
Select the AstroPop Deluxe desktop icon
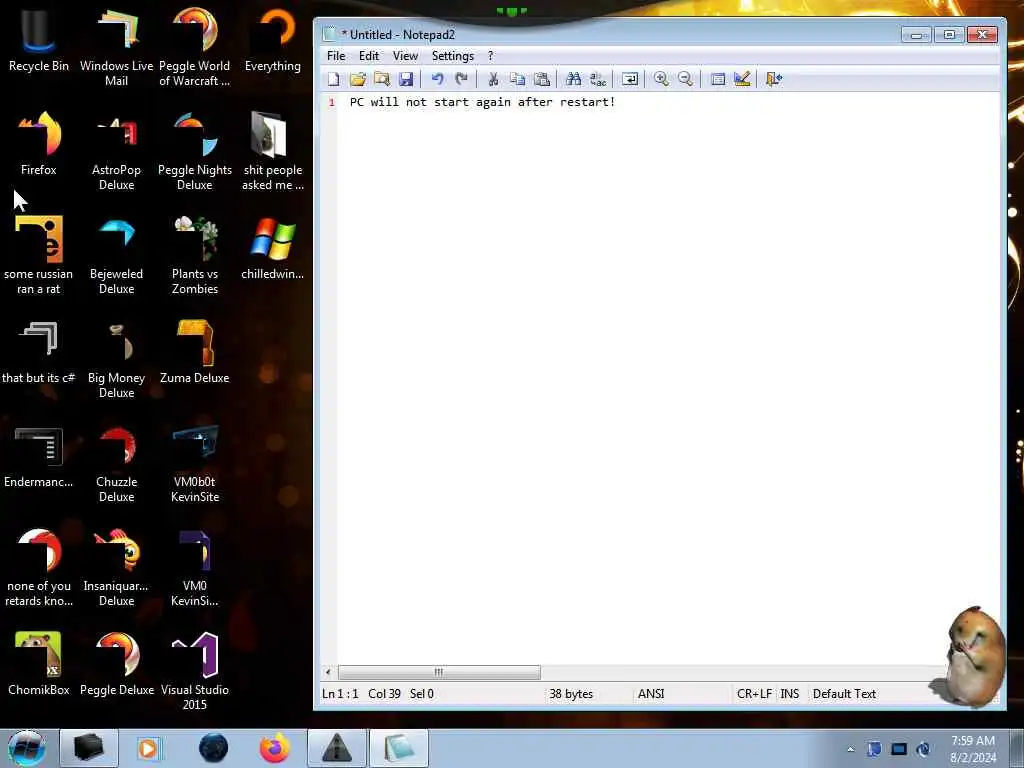point(116,152)
